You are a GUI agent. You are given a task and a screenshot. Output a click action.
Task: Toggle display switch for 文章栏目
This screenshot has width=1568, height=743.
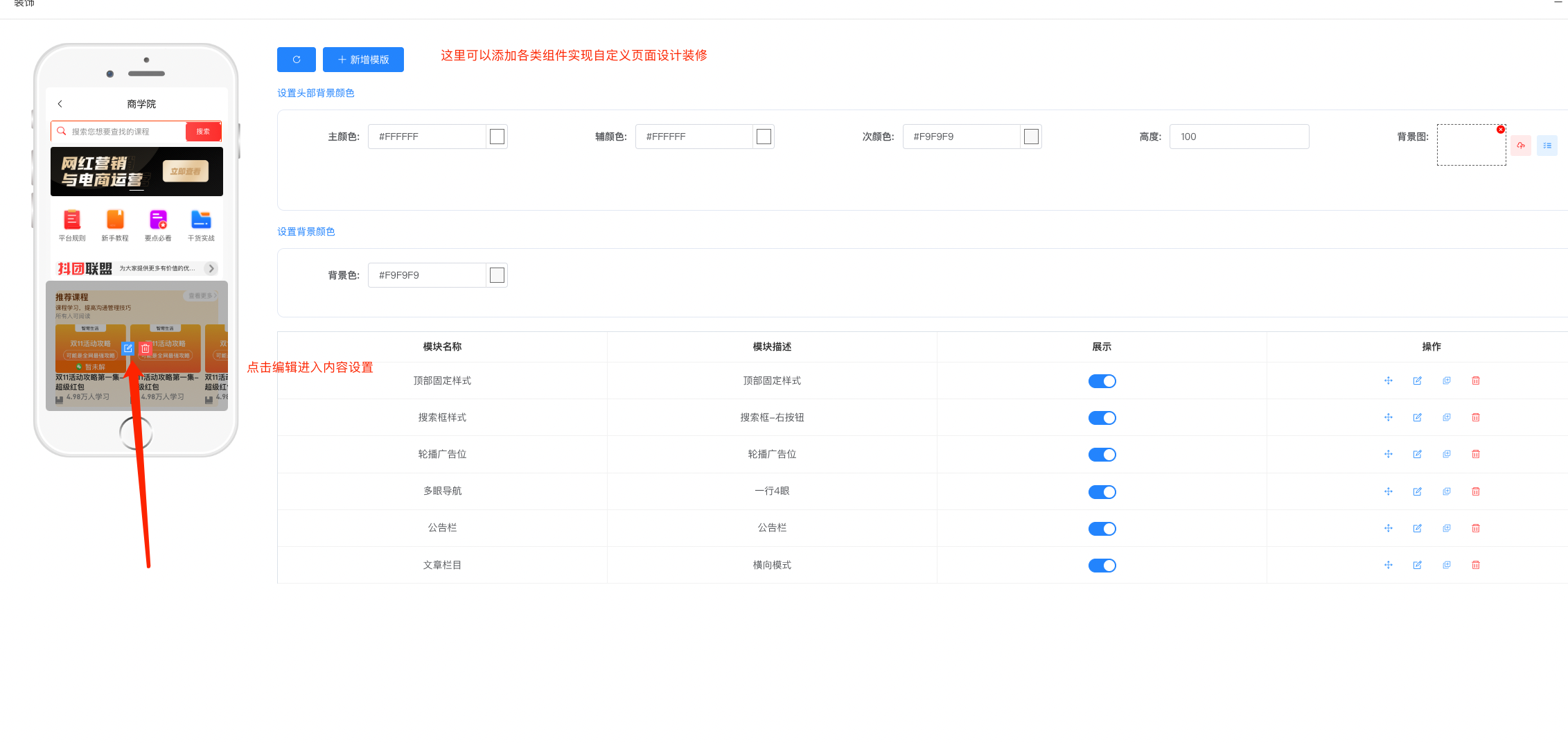1102,566
